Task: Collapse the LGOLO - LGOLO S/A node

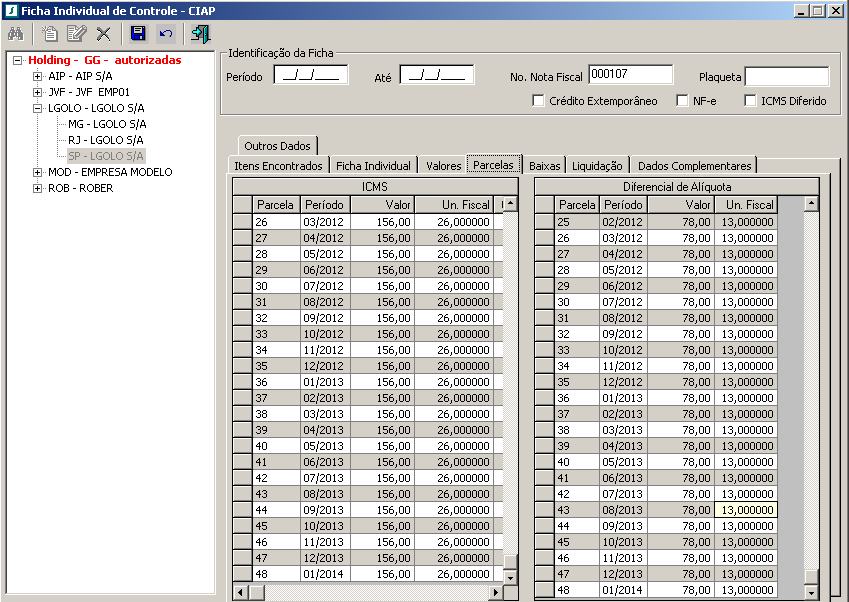Action: 38,108
